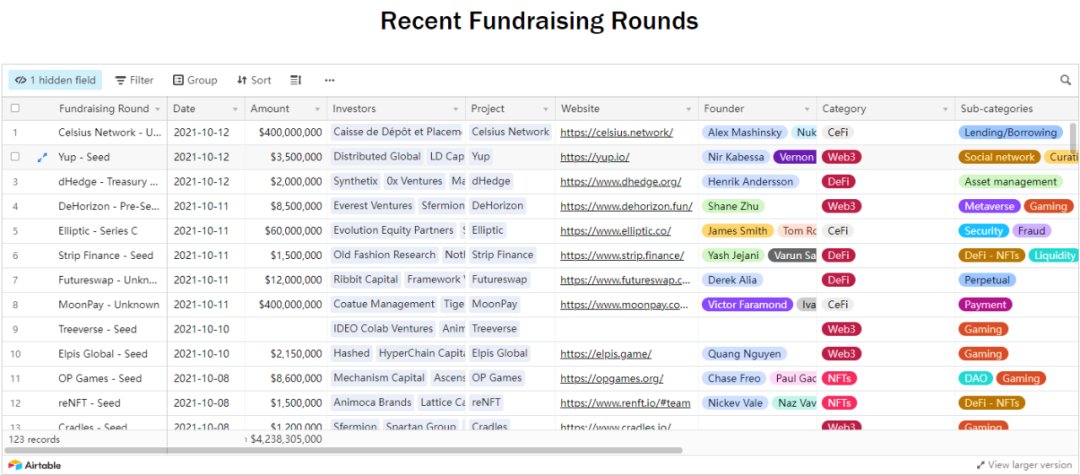The width and height of the screenshot is (1080, 475).
Task: Click the DeFi category tag for dHedge row
Action: 838,182
